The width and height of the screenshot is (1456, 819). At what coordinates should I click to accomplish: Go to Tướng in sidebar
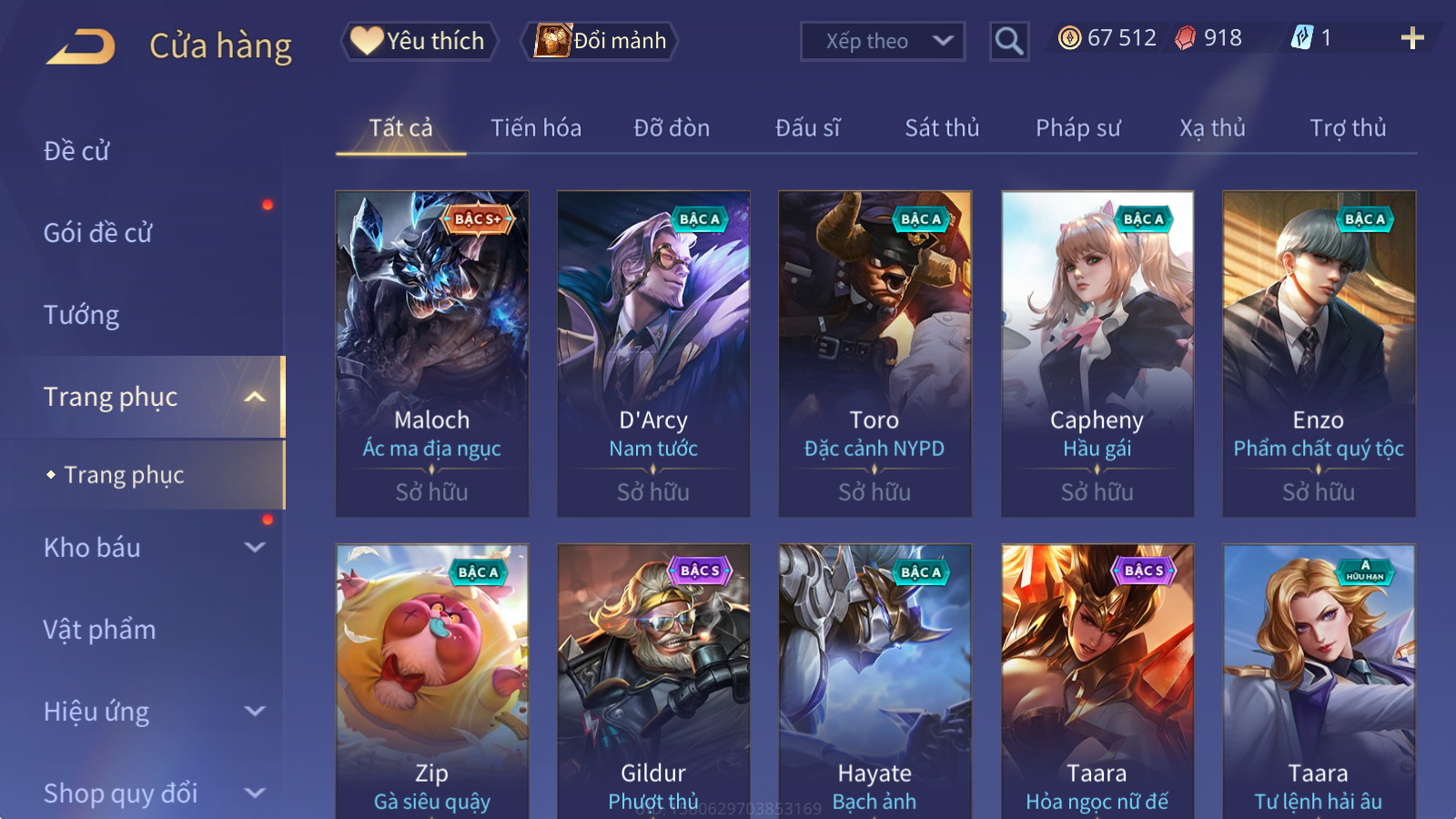coord(82,315)
